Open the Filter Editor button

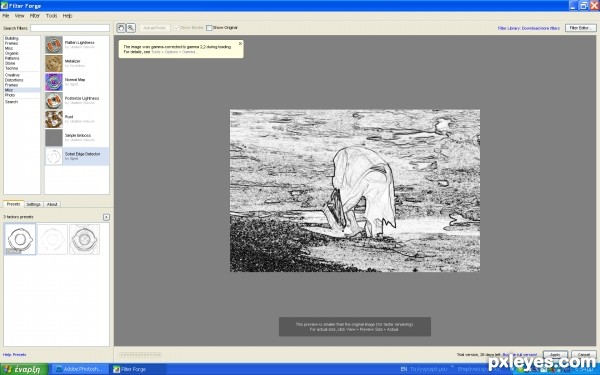[x=580, y=28]
